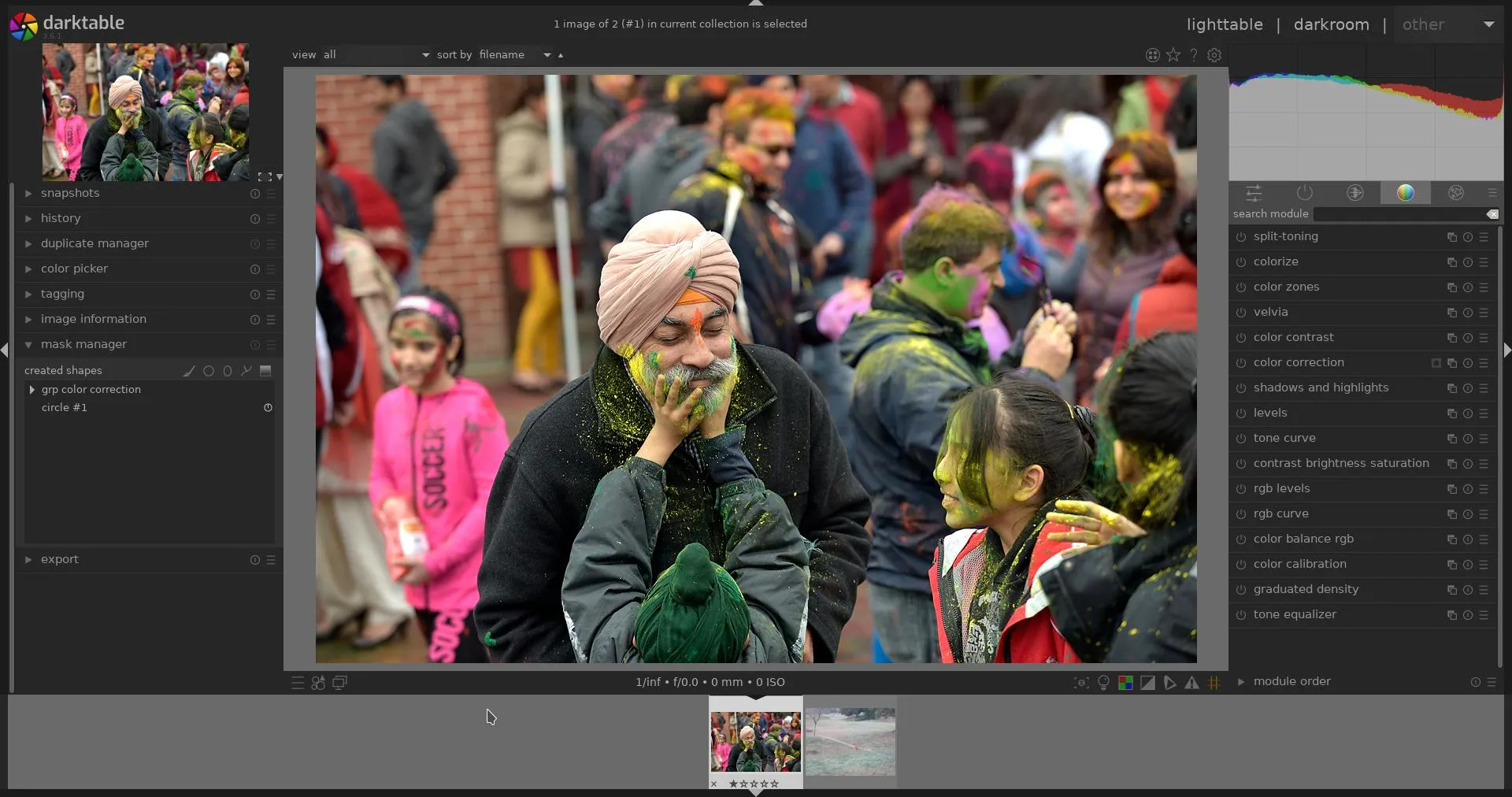Open the color module group tab

tap(1405, 193)
